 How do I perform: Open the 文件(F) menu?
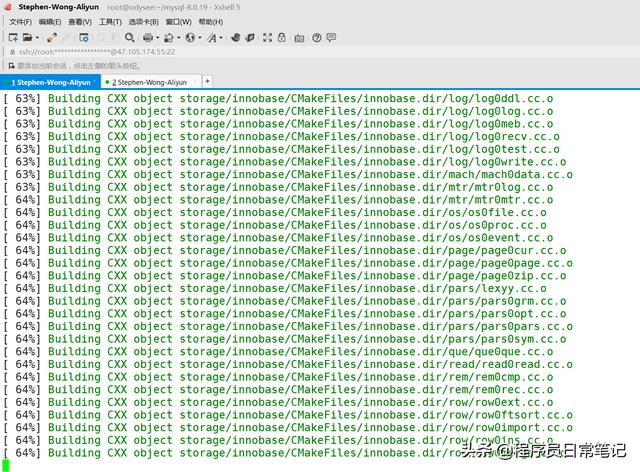20,22
